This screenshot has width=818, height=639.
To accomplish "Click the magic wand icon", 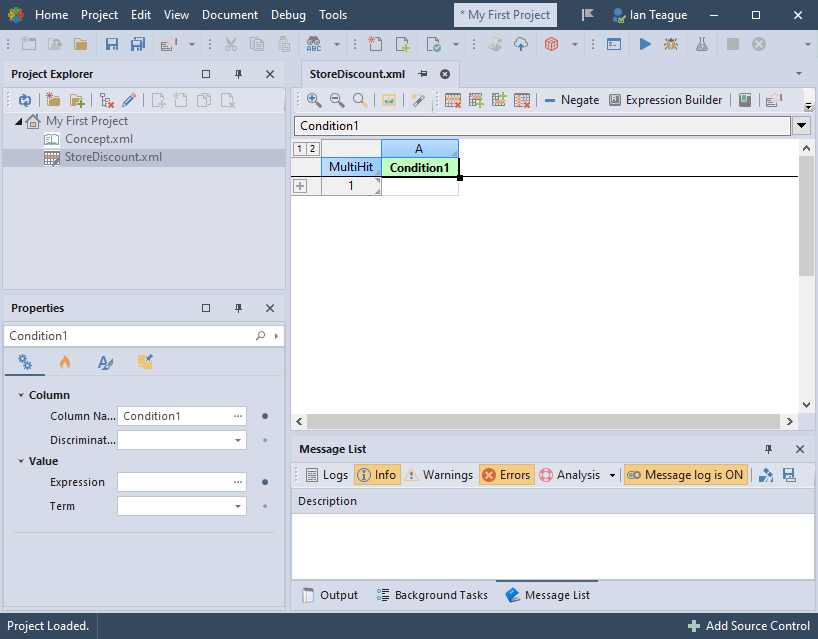I will [417, 100].
